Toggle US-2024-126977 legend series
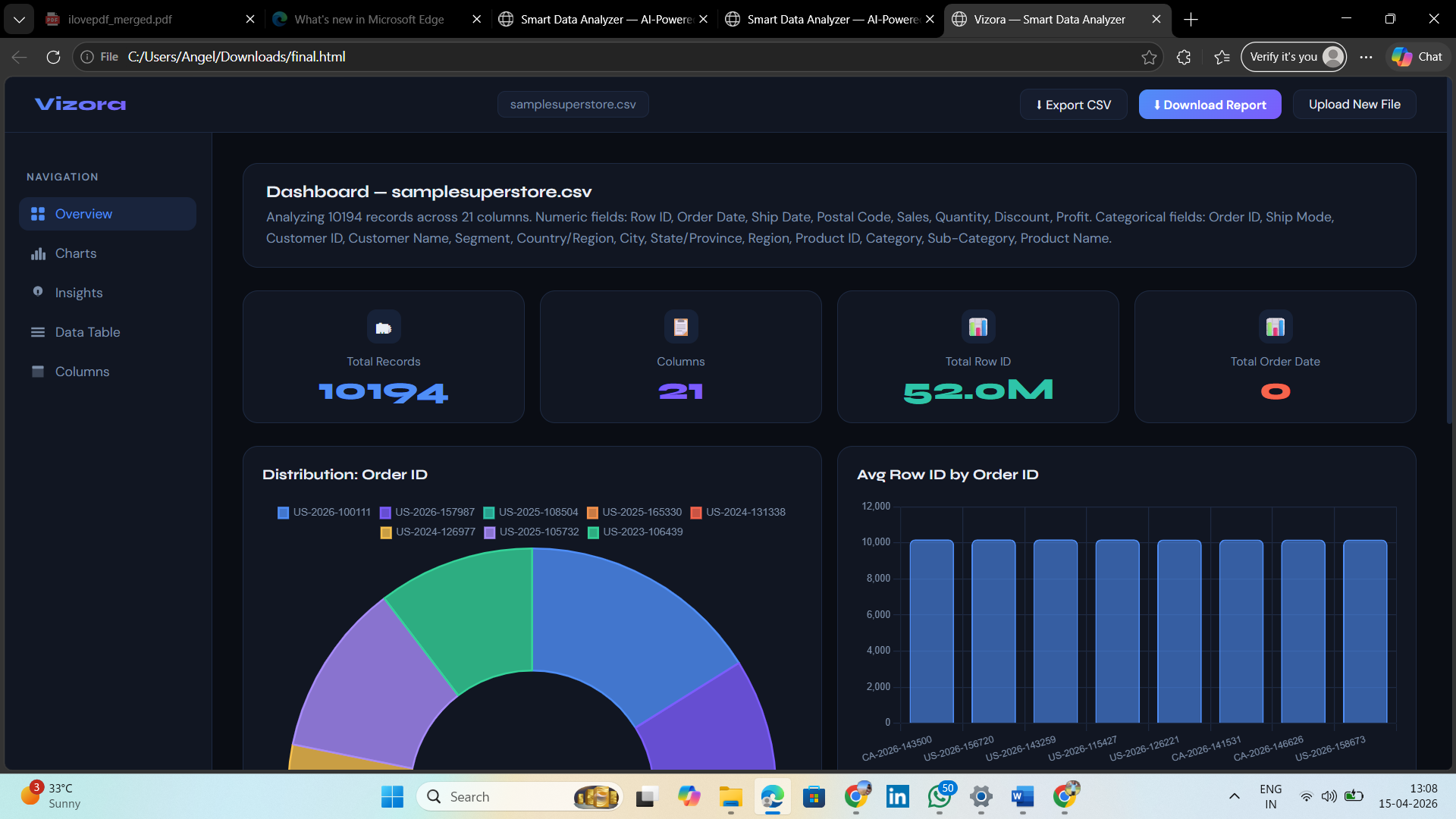The height and width of the screenshot is (819, 1456). pos(428,532)
